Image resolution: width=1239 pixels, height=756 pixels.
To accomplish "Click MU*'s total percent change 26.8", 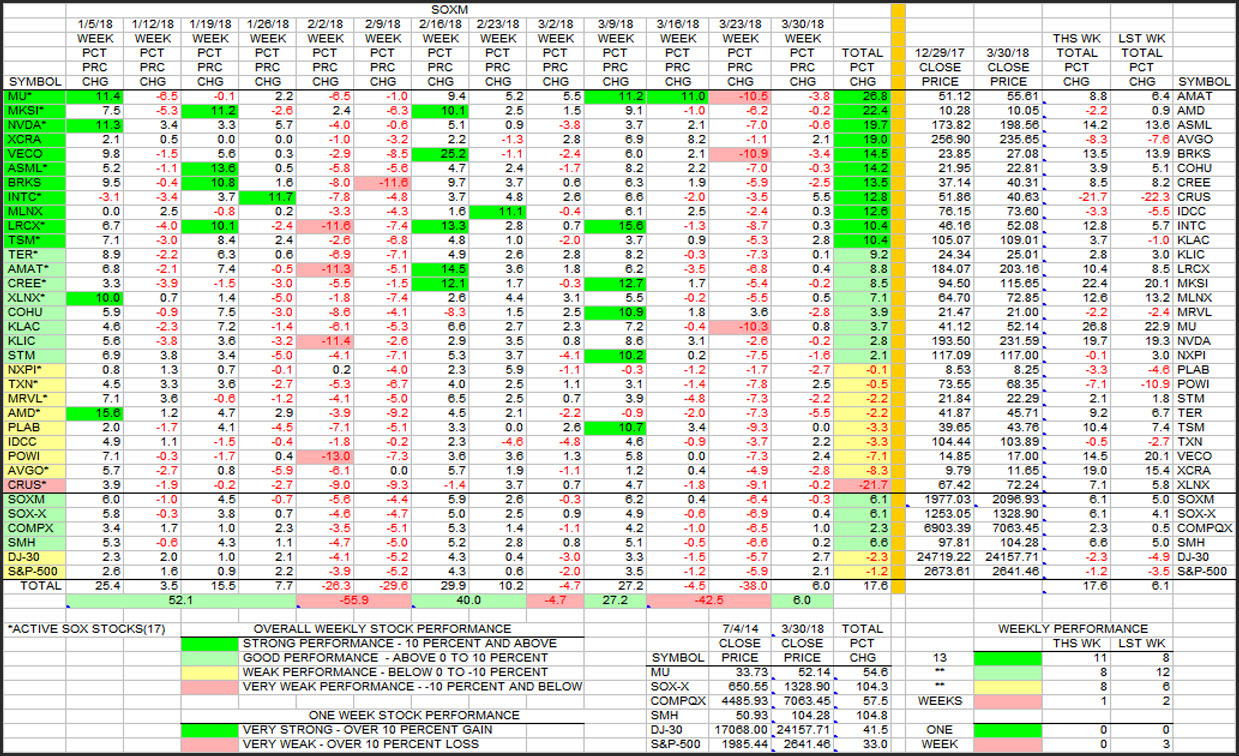I will (x=861, y=96).
